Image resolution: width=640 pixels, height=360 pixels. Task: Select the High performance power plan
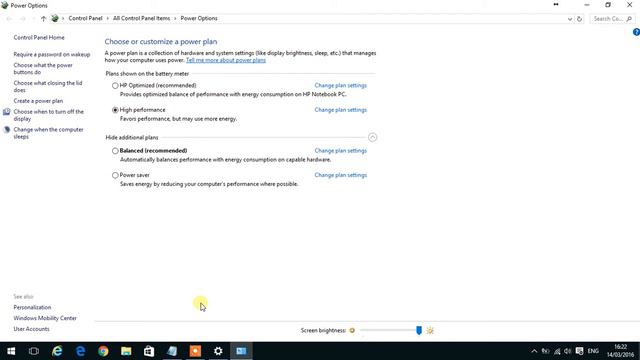(x=115, y=110)
